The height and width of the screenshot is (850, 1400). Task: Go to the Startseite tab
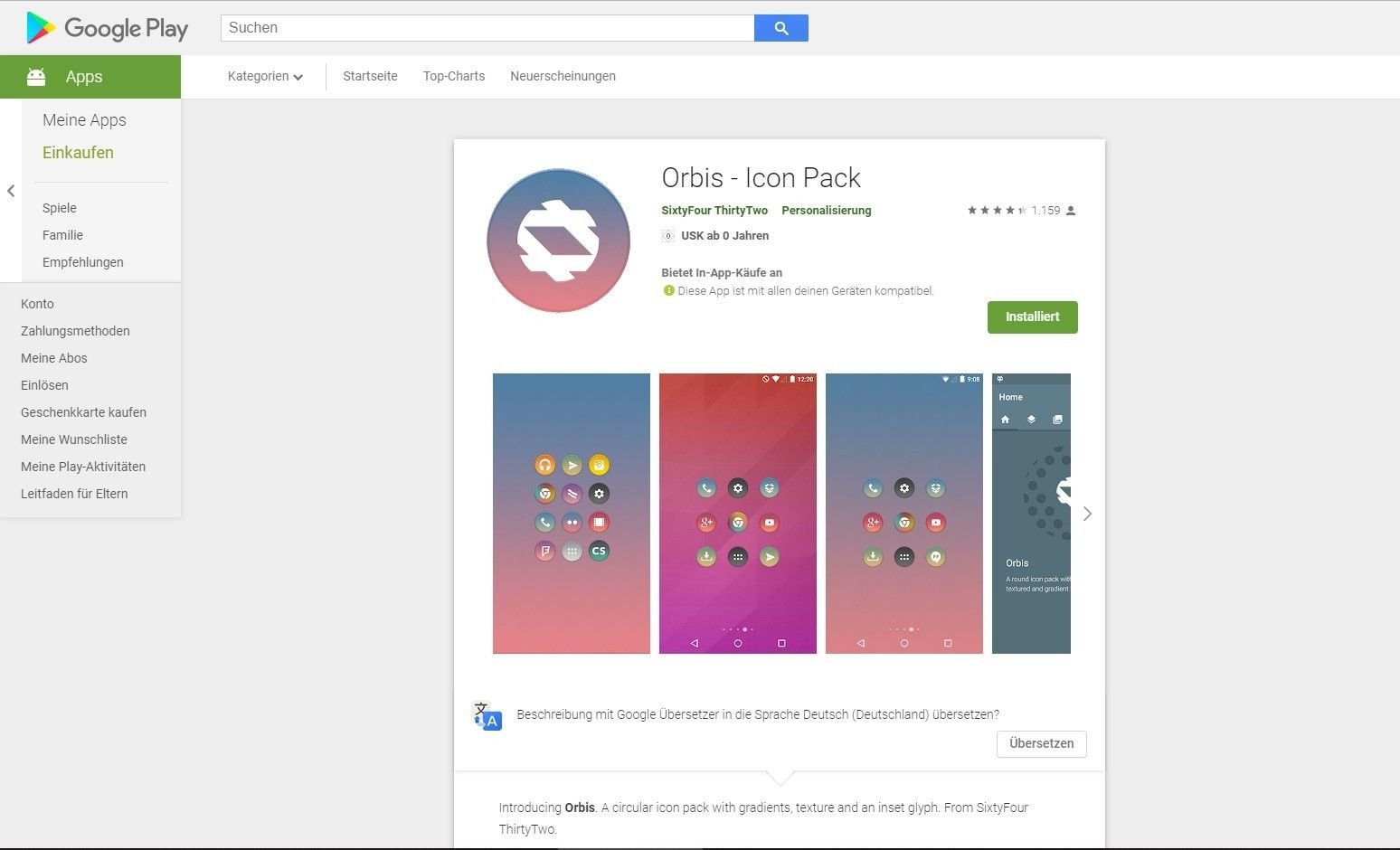370,76
